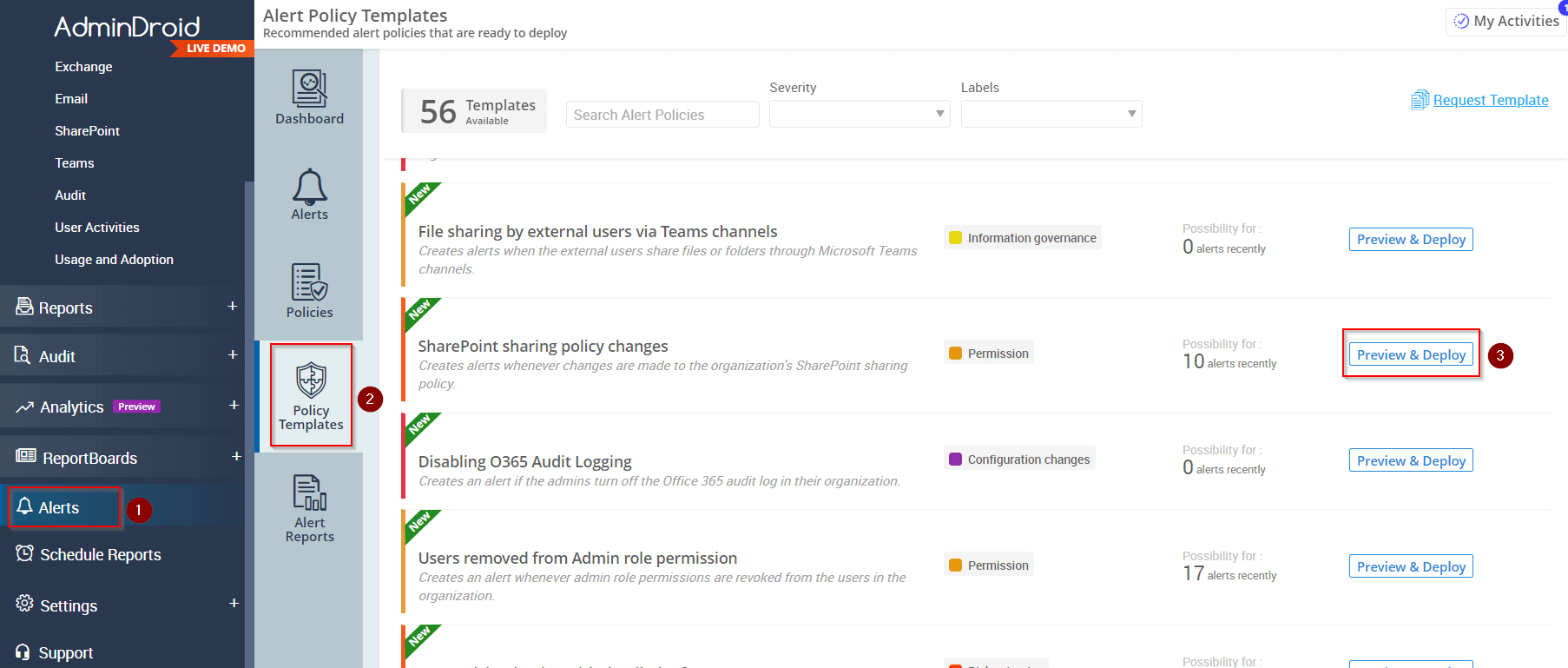Open the Alert Reports icon

coord(309,493)
